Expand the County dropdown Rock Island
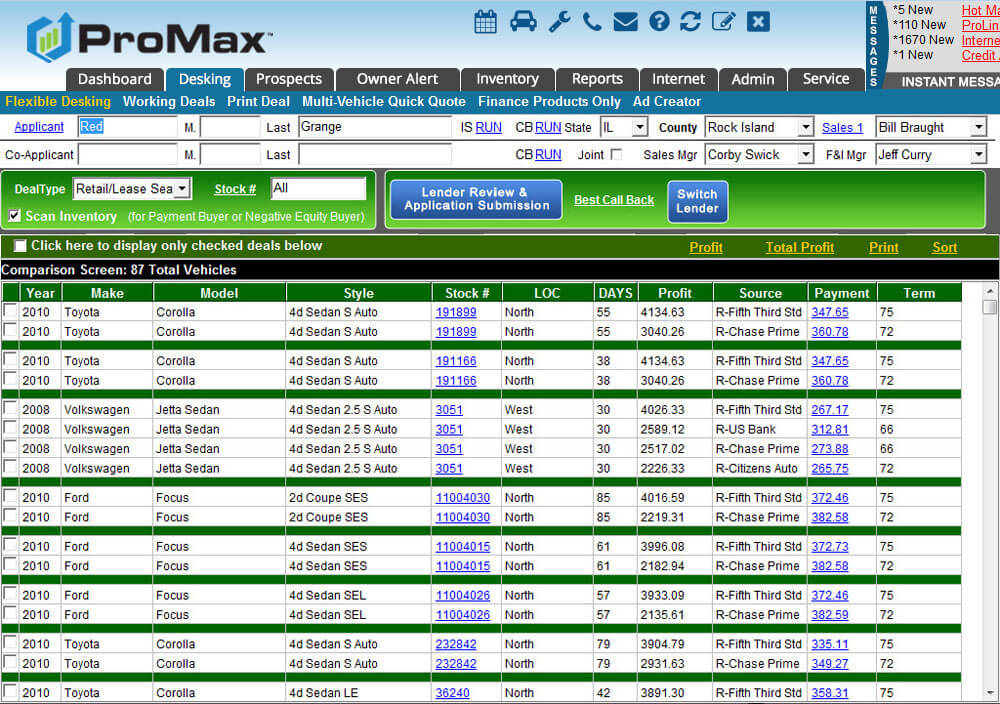The height and width of the screenshot is (704, 1000). pos(806,127)
